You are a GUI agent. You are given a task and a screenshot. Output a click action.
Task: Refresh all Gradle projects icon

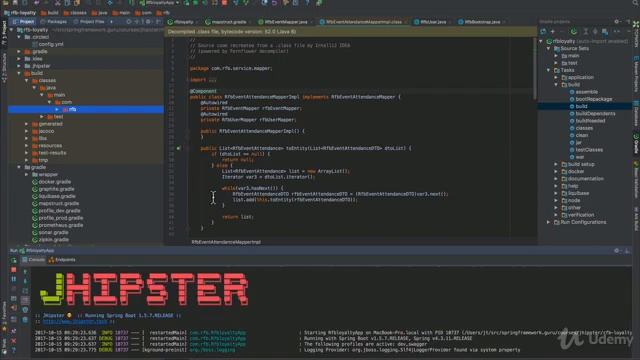543,31
